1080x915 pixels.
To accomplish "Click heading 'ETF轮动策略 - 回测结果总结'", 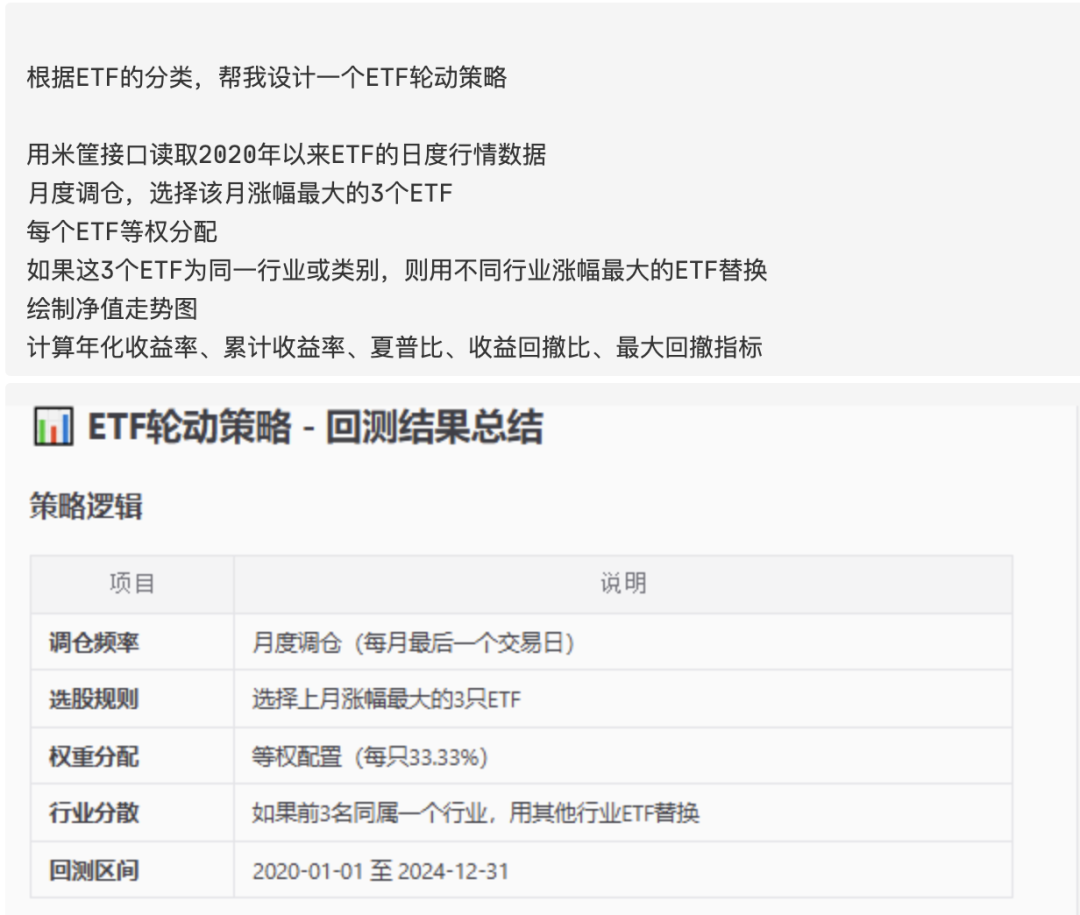I will (x=315, y=426).
